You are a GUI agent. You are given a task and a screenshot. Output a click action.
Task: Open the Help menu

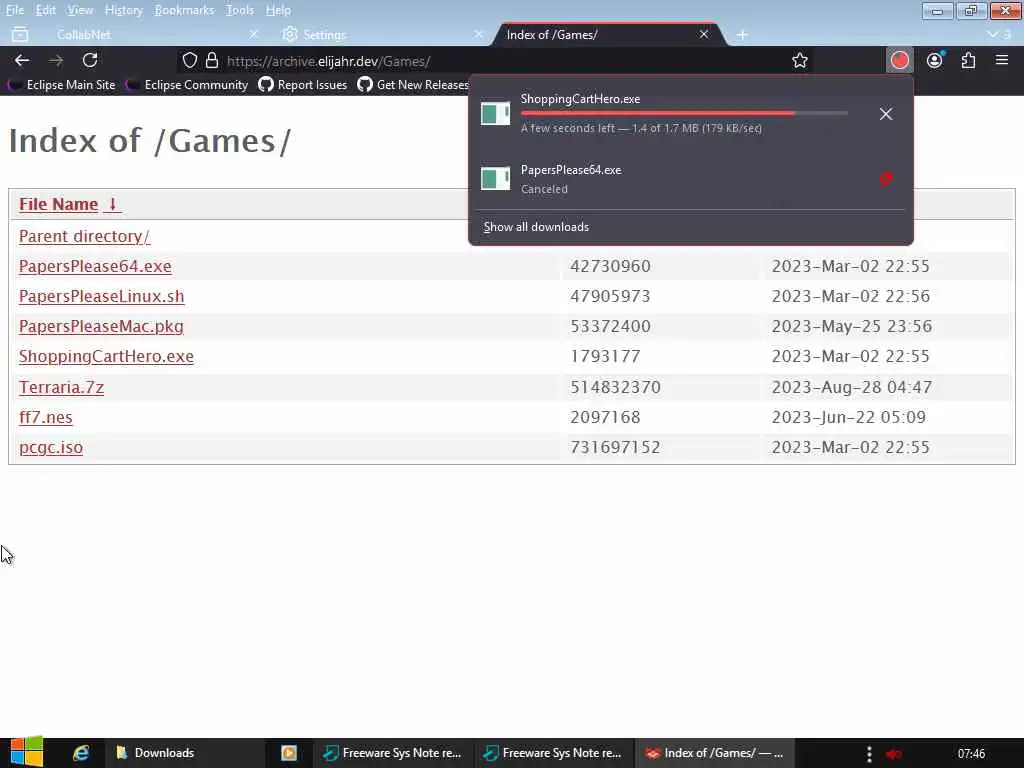[278, 10]
